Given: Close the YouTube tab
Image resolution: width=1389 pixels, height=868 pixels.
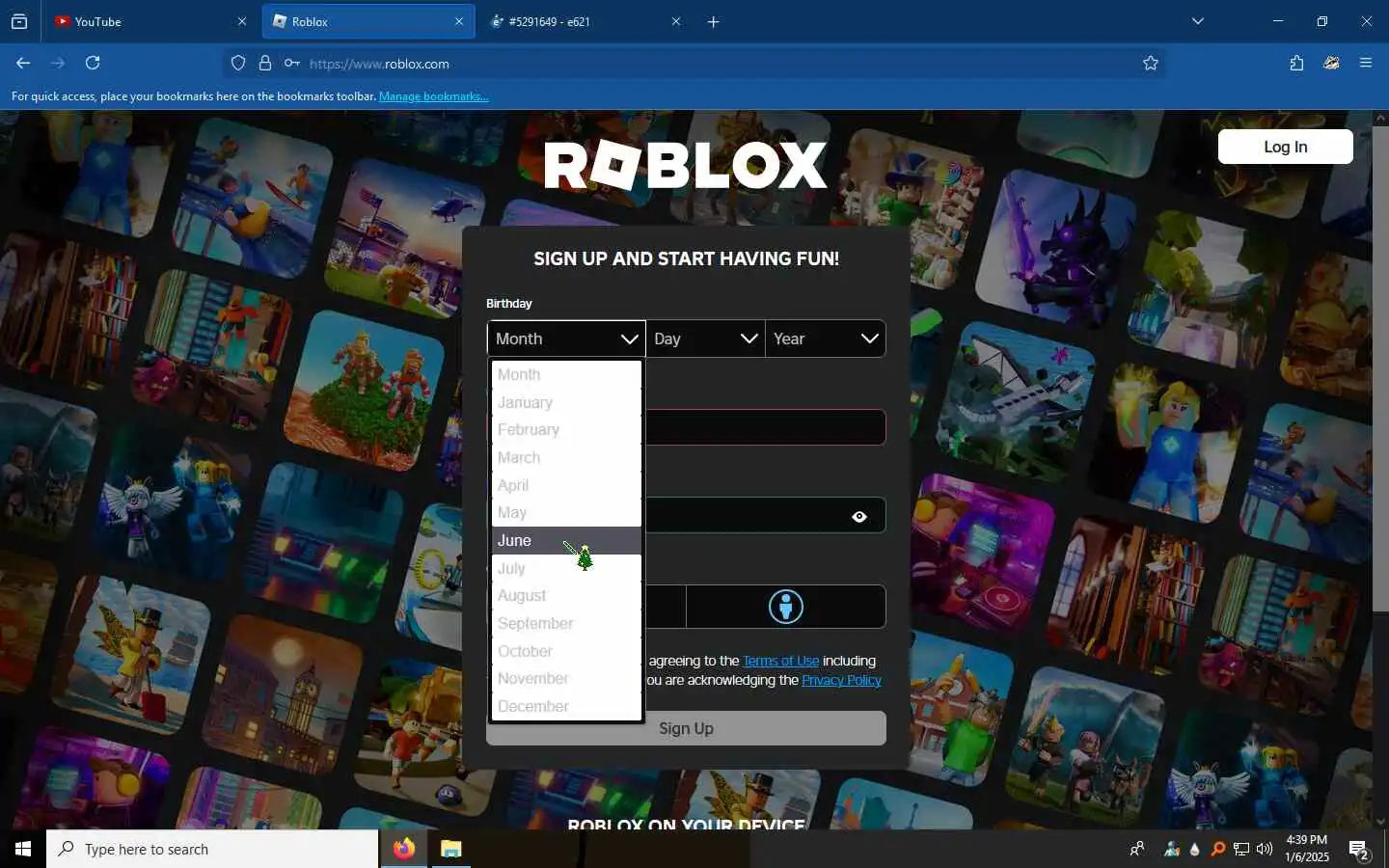Looking at the screenshot, I should click(242, 21).
